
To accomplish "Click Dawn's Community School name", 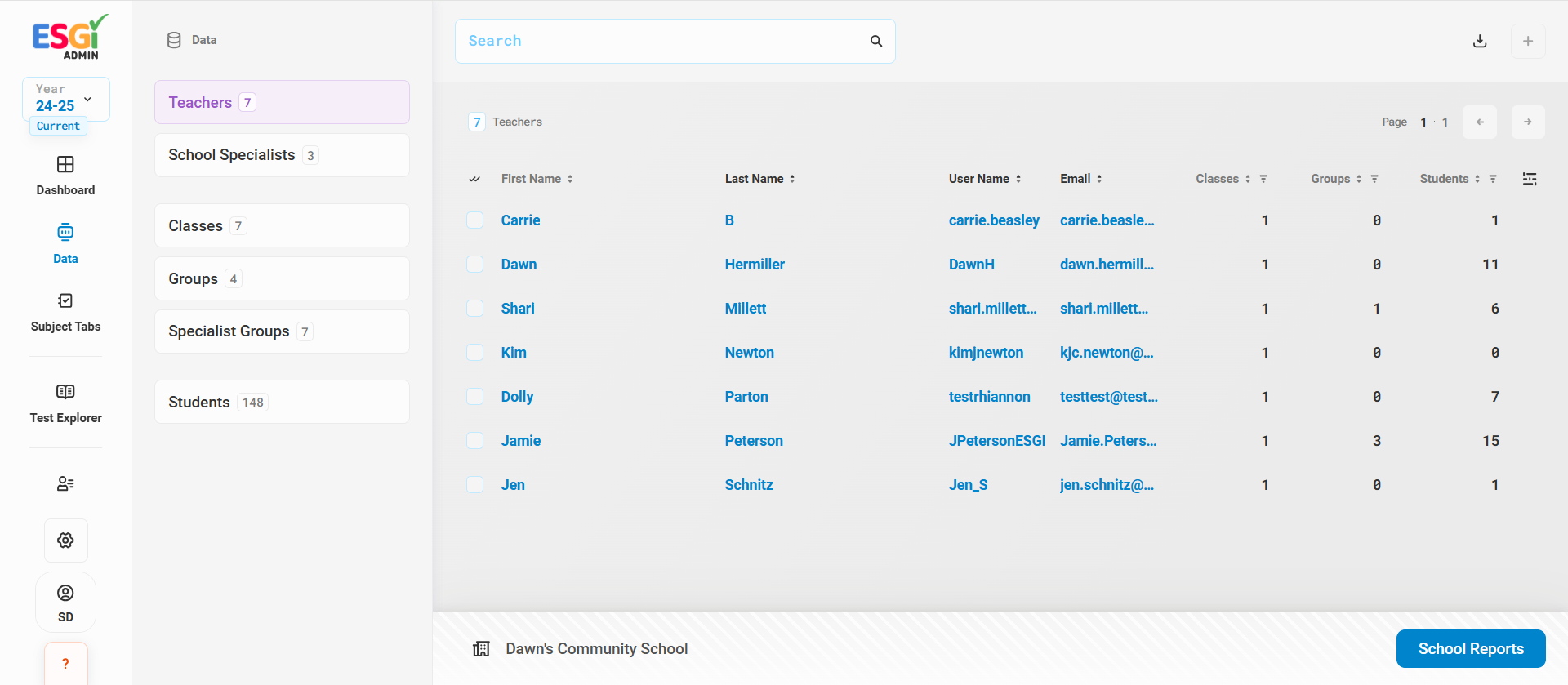I will 596,649.
